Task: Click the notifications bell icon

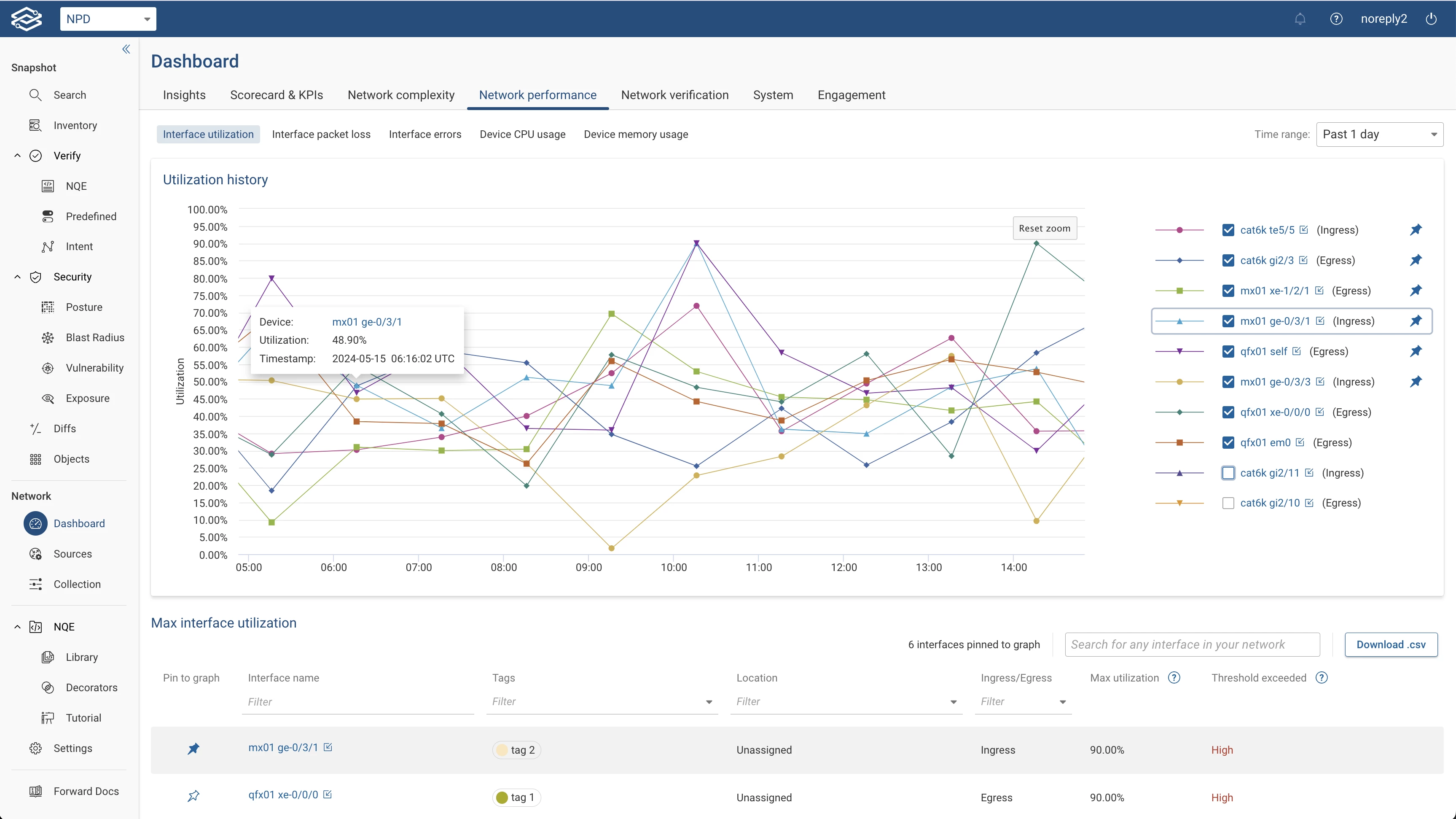Action: pos(1300,19)
